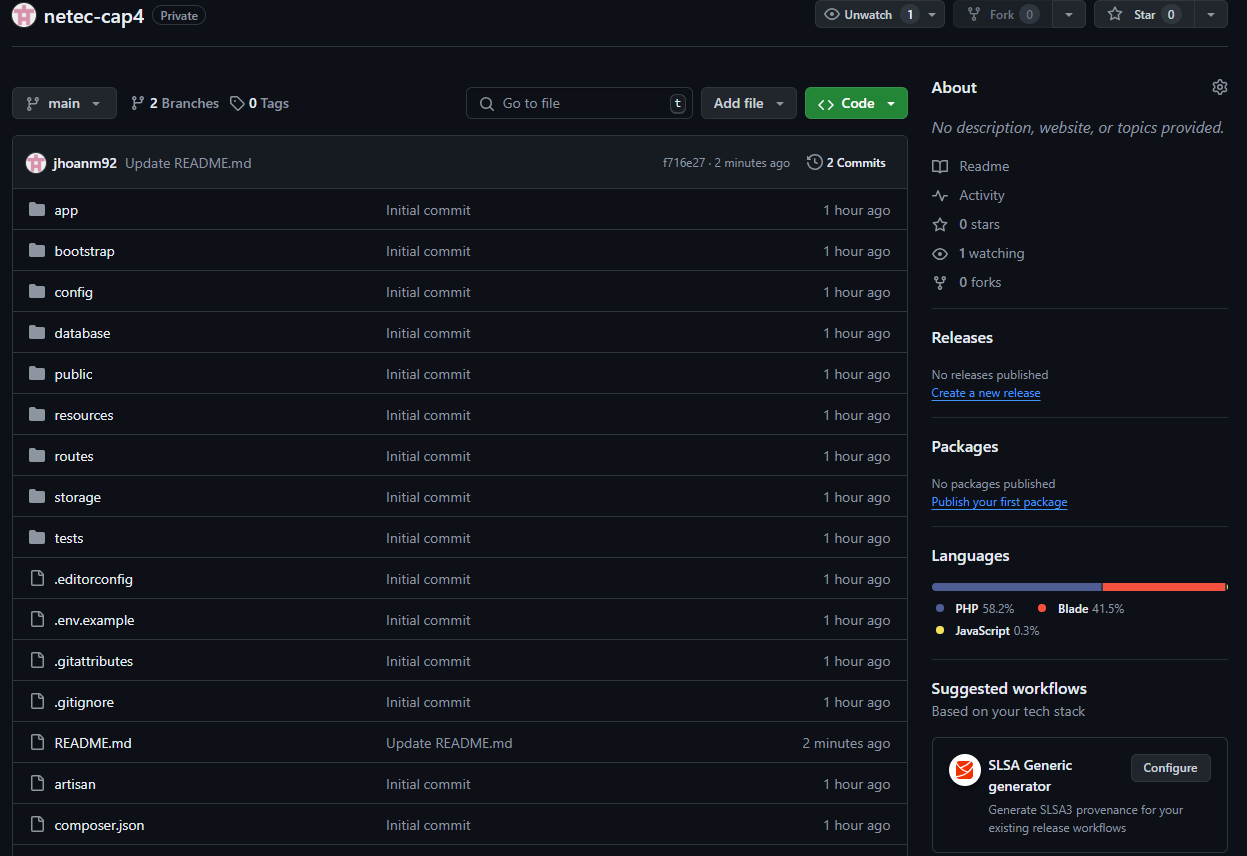Click the jhoanm92 avatar in commit header
The height and width of the screenshot is (856, 1247).
pyautogui.click(x=36, y=163)
